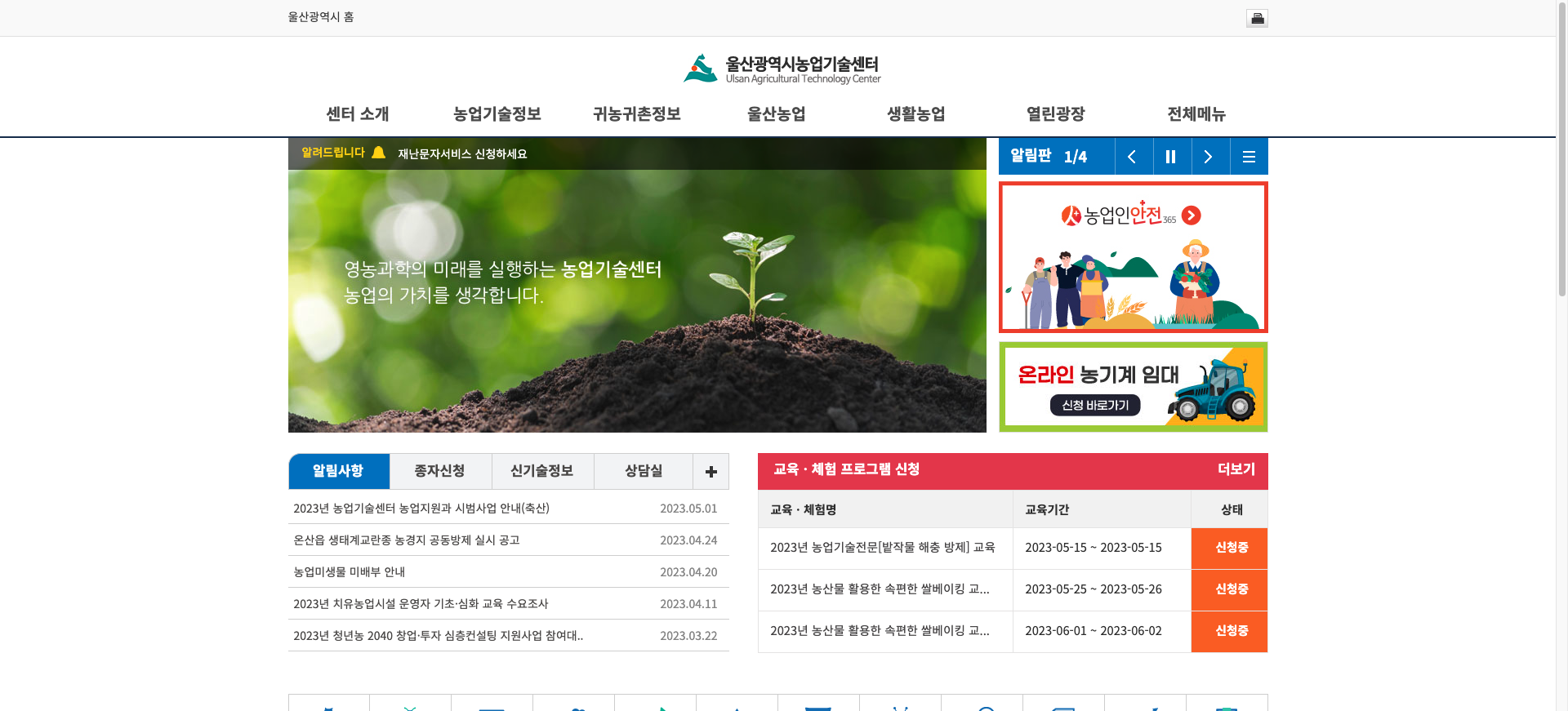Advance to next 알림판 banner slide
The width and height of the screenshot is (1568, 711).
[1209, 157]
